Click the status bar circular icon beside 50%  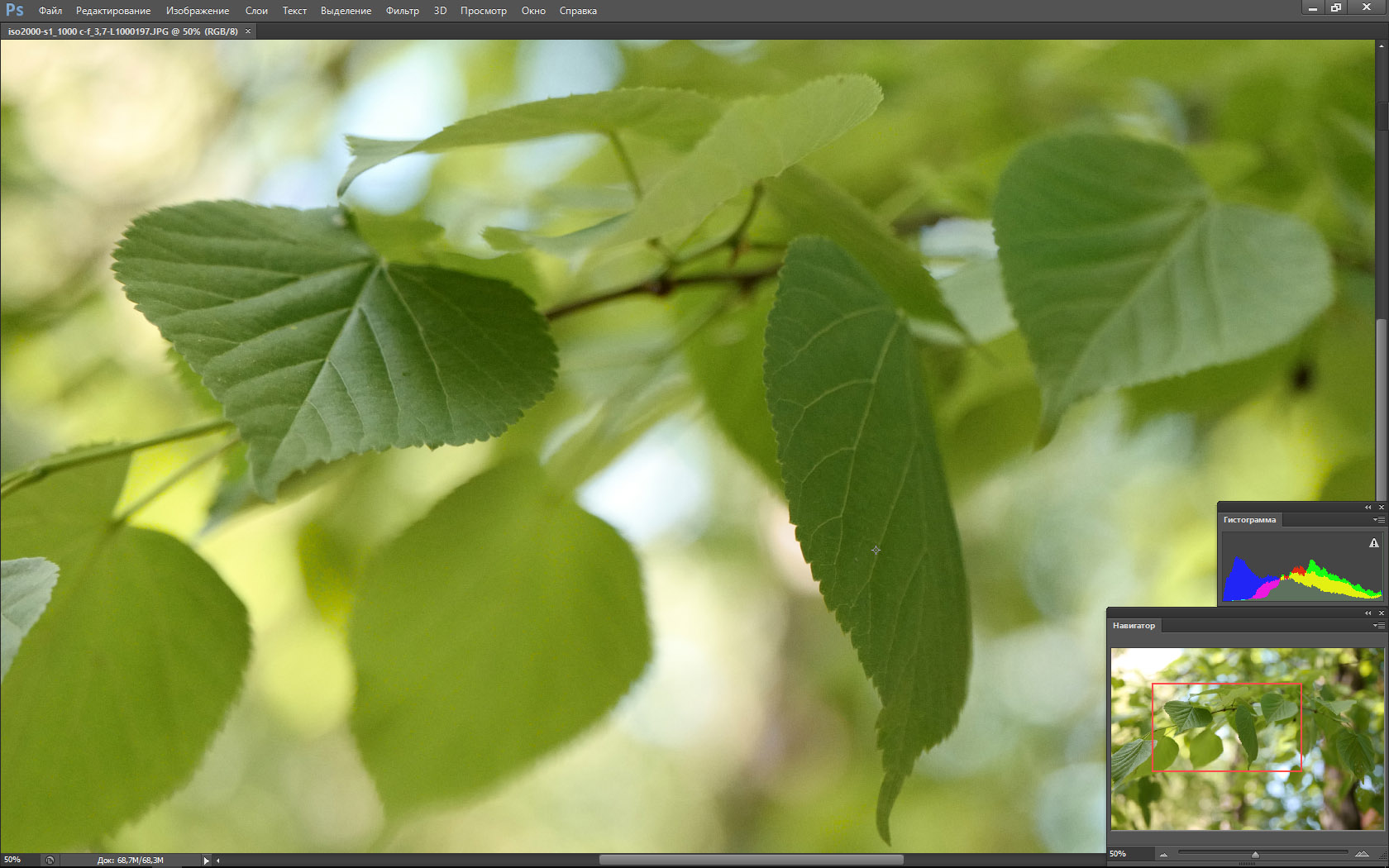pos(50,860)
